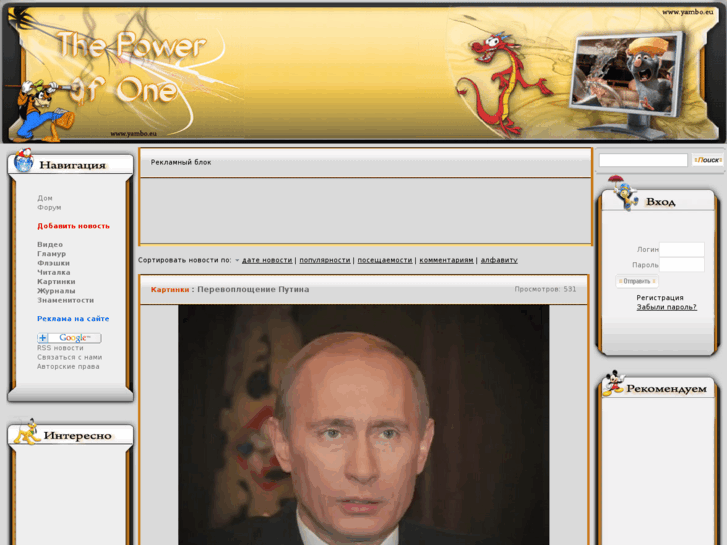The height and width of the screenshot is (545, 727).
Task: Open the Перевоплощение Путина post title
Action: (x=253, y=289)
